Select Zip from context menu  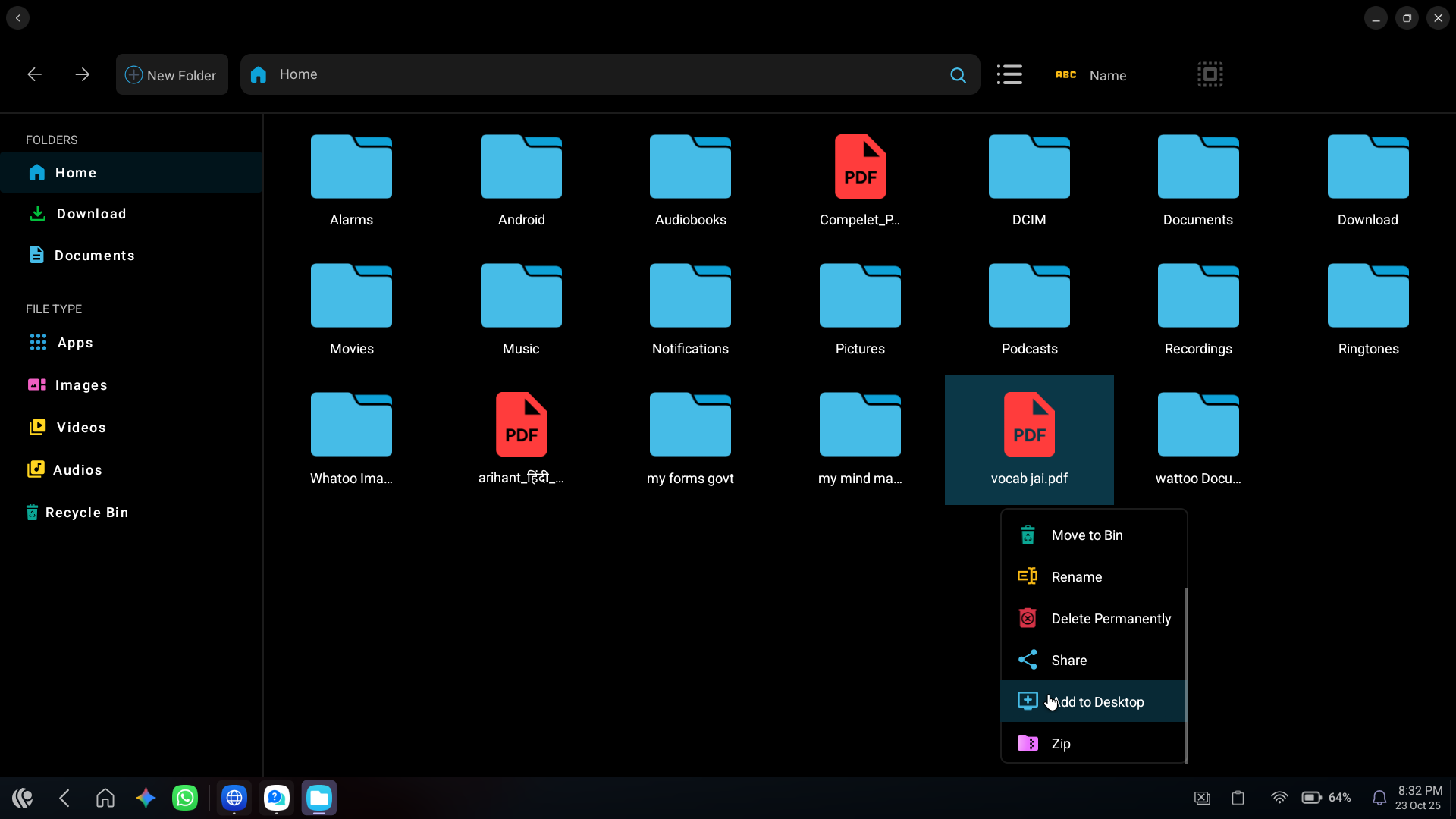[1060, 744]
